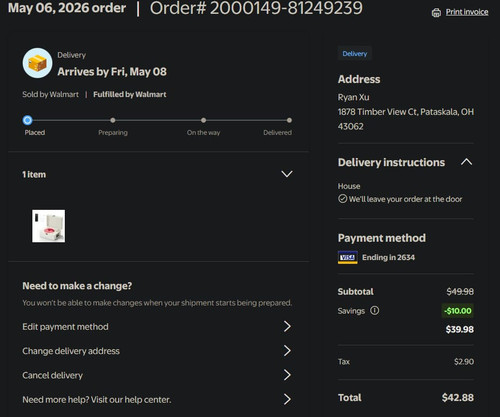Open Edit payment method arrow

tap(287, 326)
